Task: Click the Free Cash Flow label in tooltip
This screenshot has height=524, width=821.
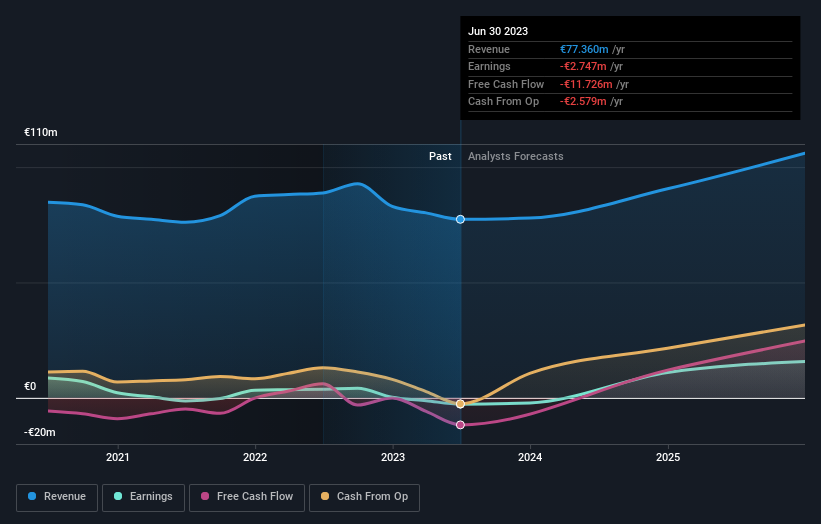Action: [506, 84]
